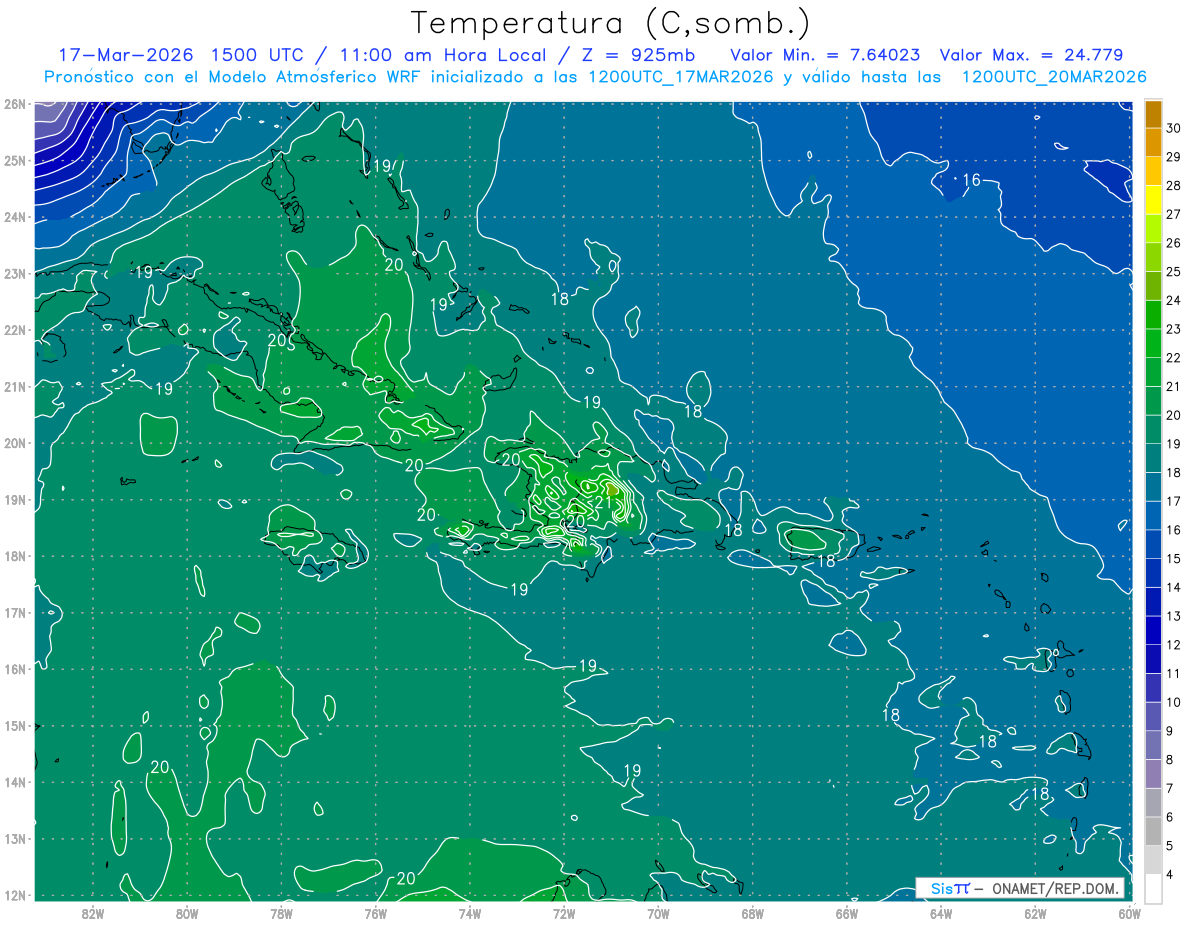Click the 70W longitude axis label
This screenshot has width=1200, height=927.
(658, 913)
